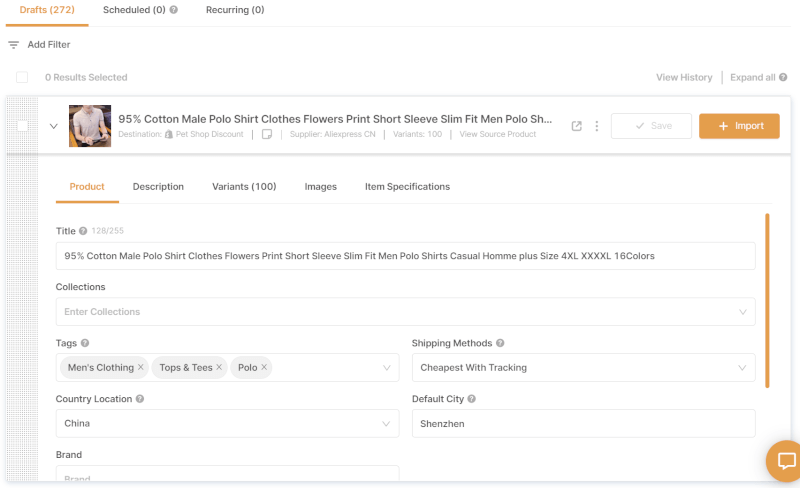Click the Title help question icon
Image resolution: width=800 pixels, height=488 pixels.
(83, 231)
